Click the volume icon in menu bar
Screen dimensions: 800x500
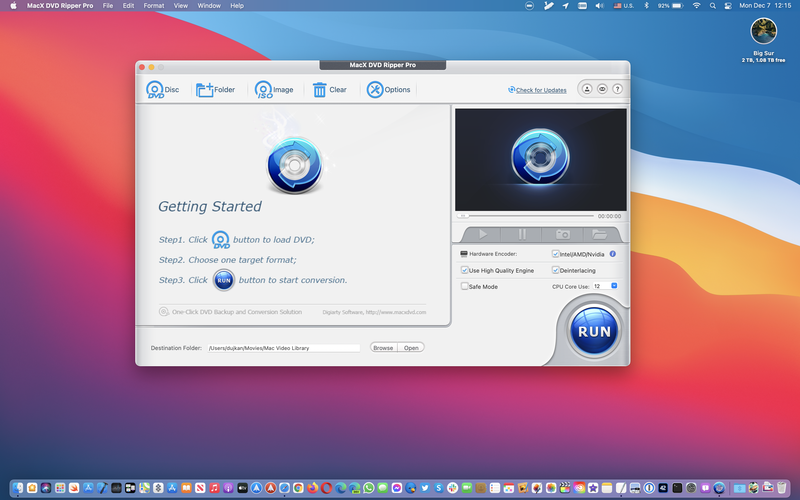click(599, 6)
